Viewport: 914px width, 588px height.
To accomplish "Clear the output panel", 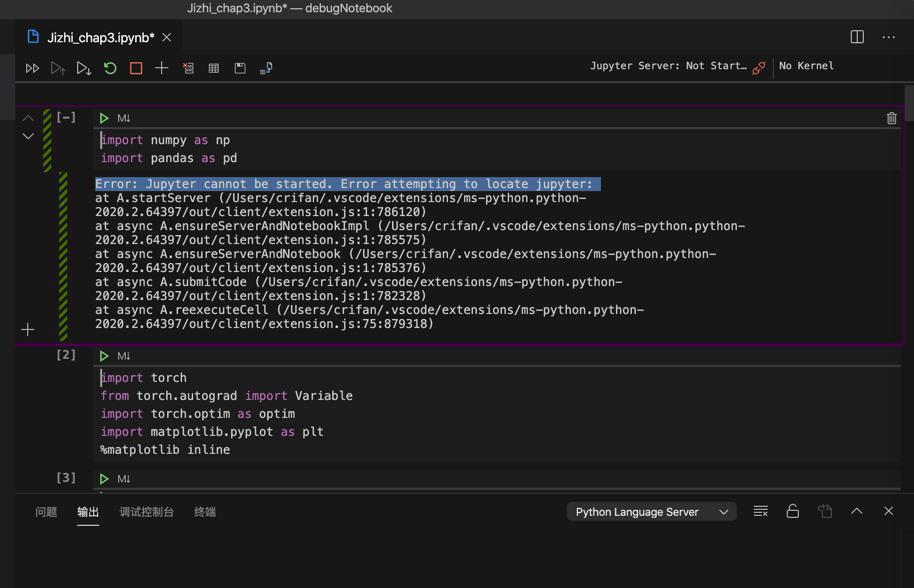I will (760, 511).
